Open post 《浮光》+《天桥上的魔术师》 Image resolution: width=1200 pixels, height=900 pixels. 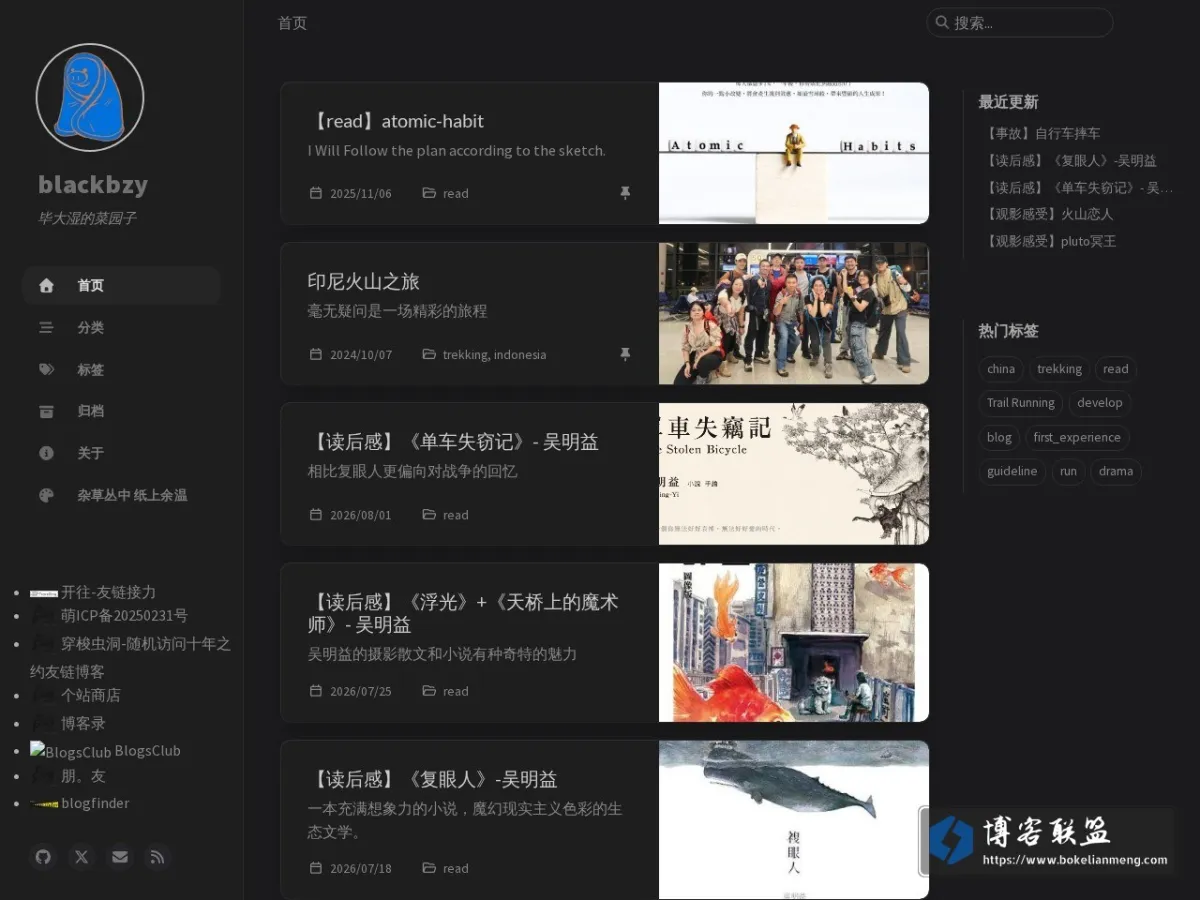463,613
